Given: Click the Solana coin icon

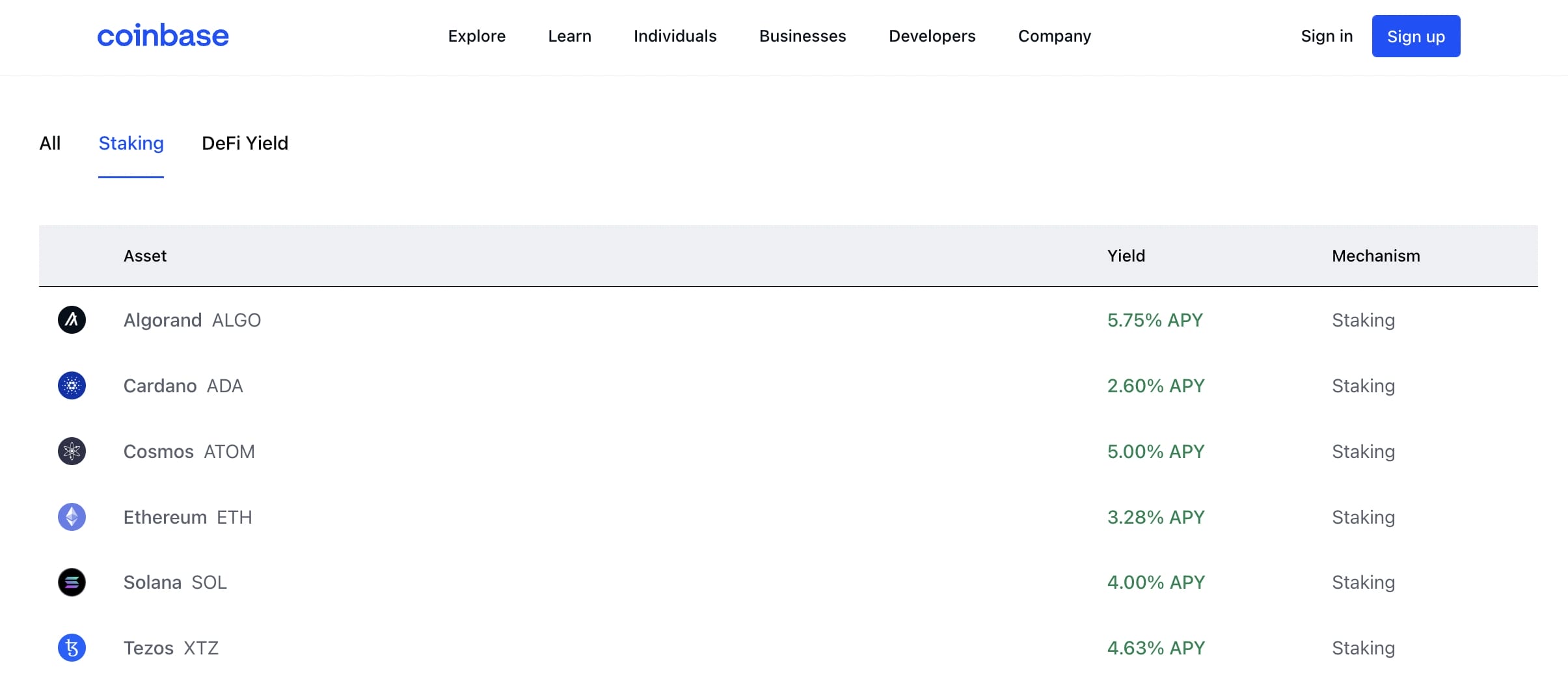Looking at the screenshot, I should click(x=72, y=582).
